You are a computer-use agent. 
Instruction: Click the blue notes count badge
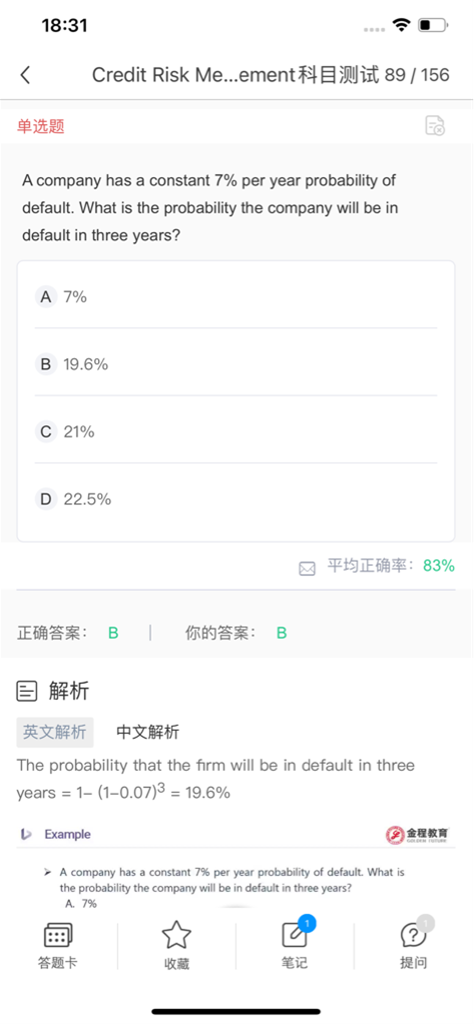(x=307, y=923)
